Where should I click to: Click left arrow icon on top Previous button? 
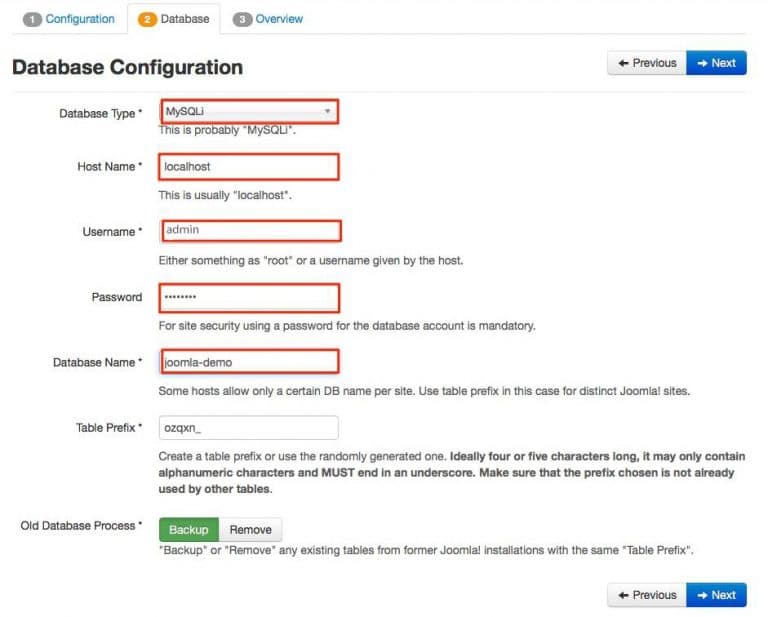pyautogui.click(x=623, y=63)
